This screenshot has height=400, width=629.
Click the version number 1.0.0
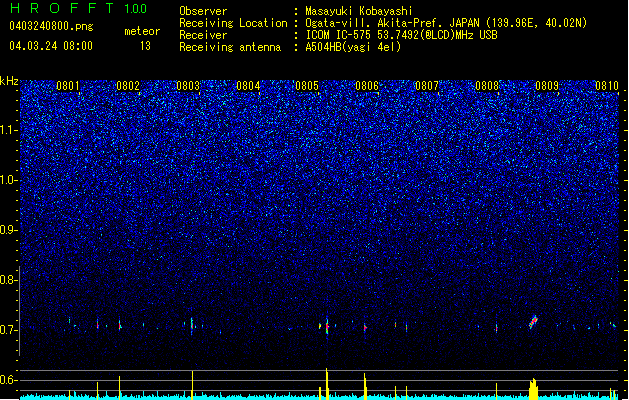coord(136,9)
